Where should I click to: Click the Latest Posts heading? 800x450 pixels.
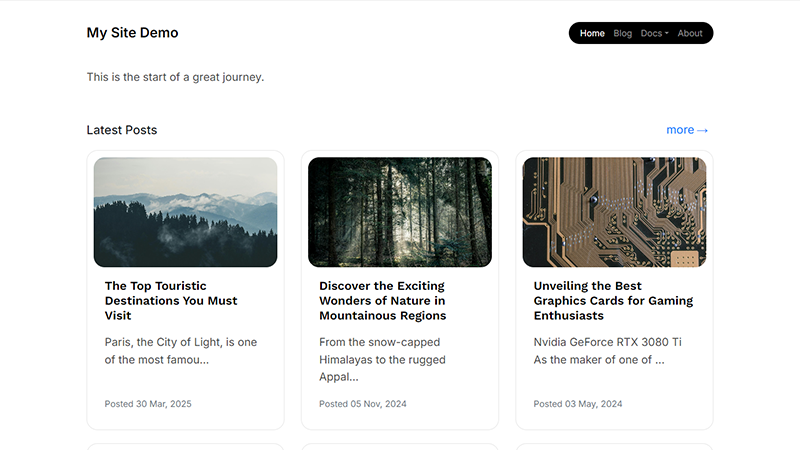tap(122, 130)
